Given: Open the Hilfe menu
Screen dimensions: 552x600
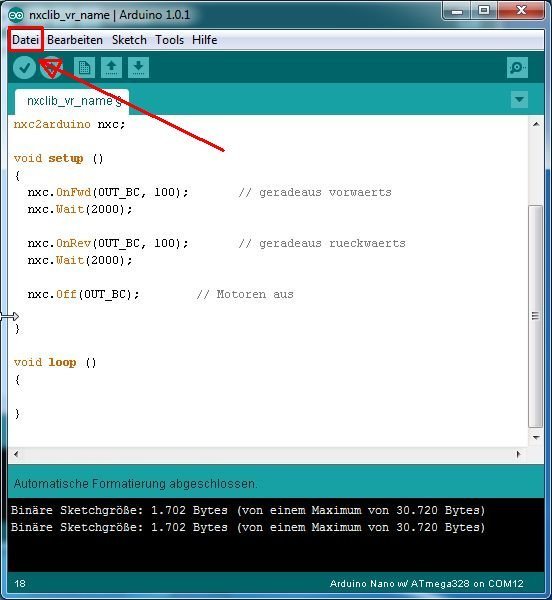Looking at the screenshot, I should click(205, 40).
